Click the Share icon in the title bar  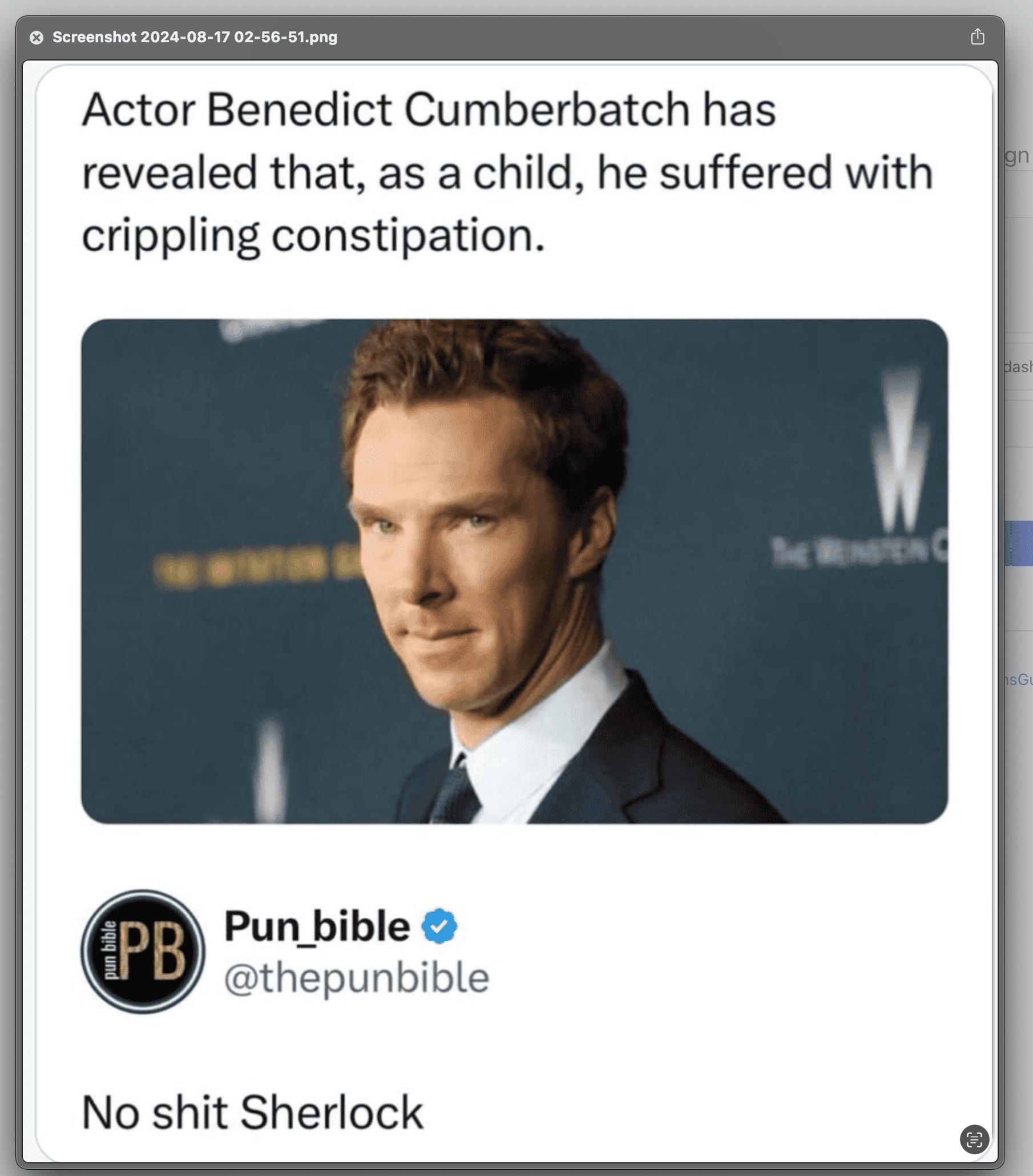[x=977, y=37]
